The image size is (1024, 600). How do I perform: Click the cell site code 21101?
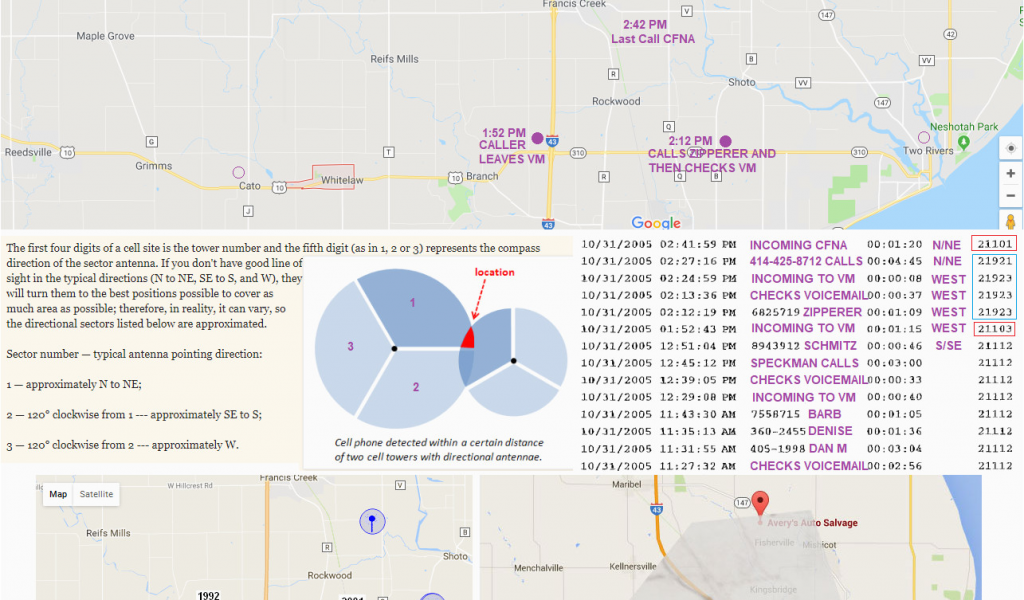[x=995, y=244]
